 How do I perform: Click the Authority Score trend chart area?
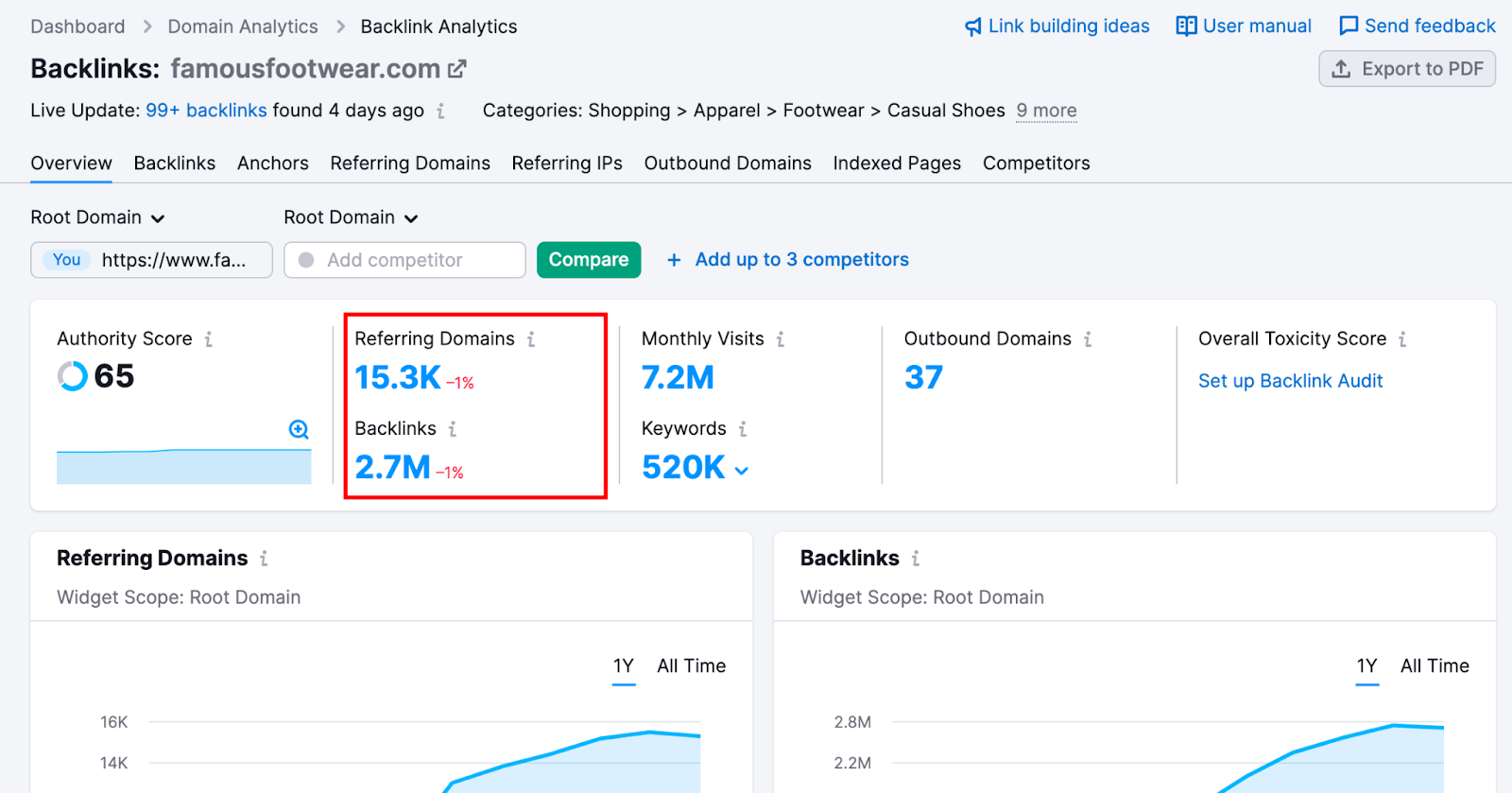pyautogui.click(x=183, y=465)
